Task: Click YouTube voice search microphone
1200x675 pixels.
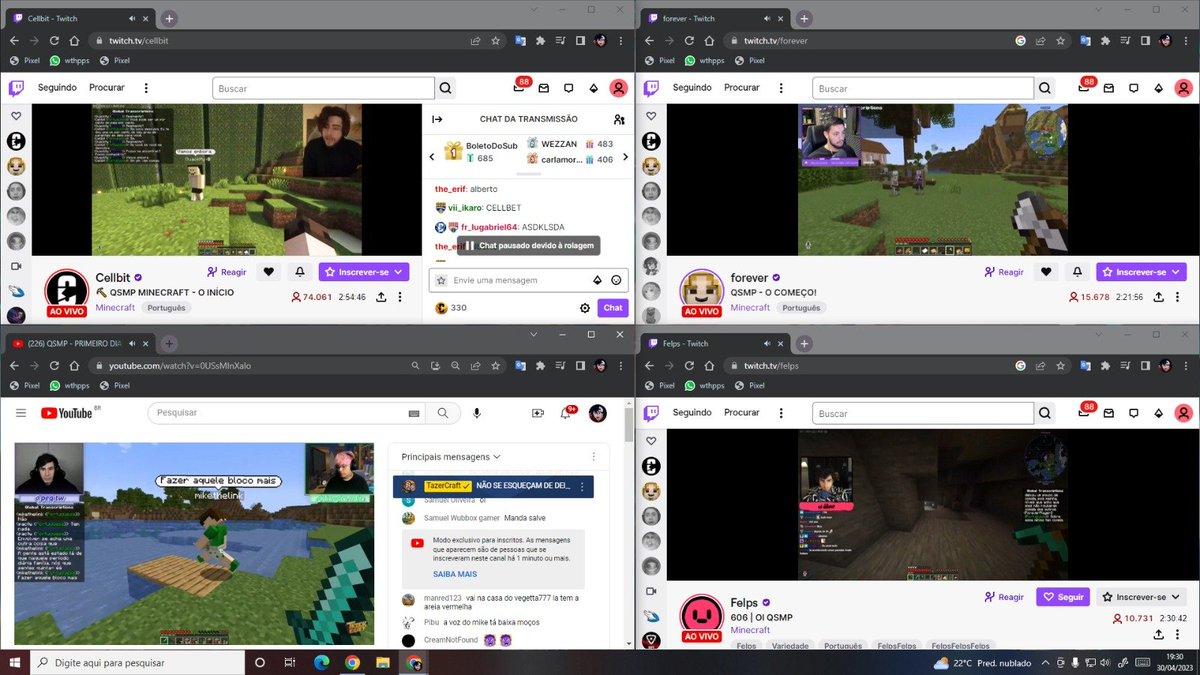Action: [x=477, y=413]
